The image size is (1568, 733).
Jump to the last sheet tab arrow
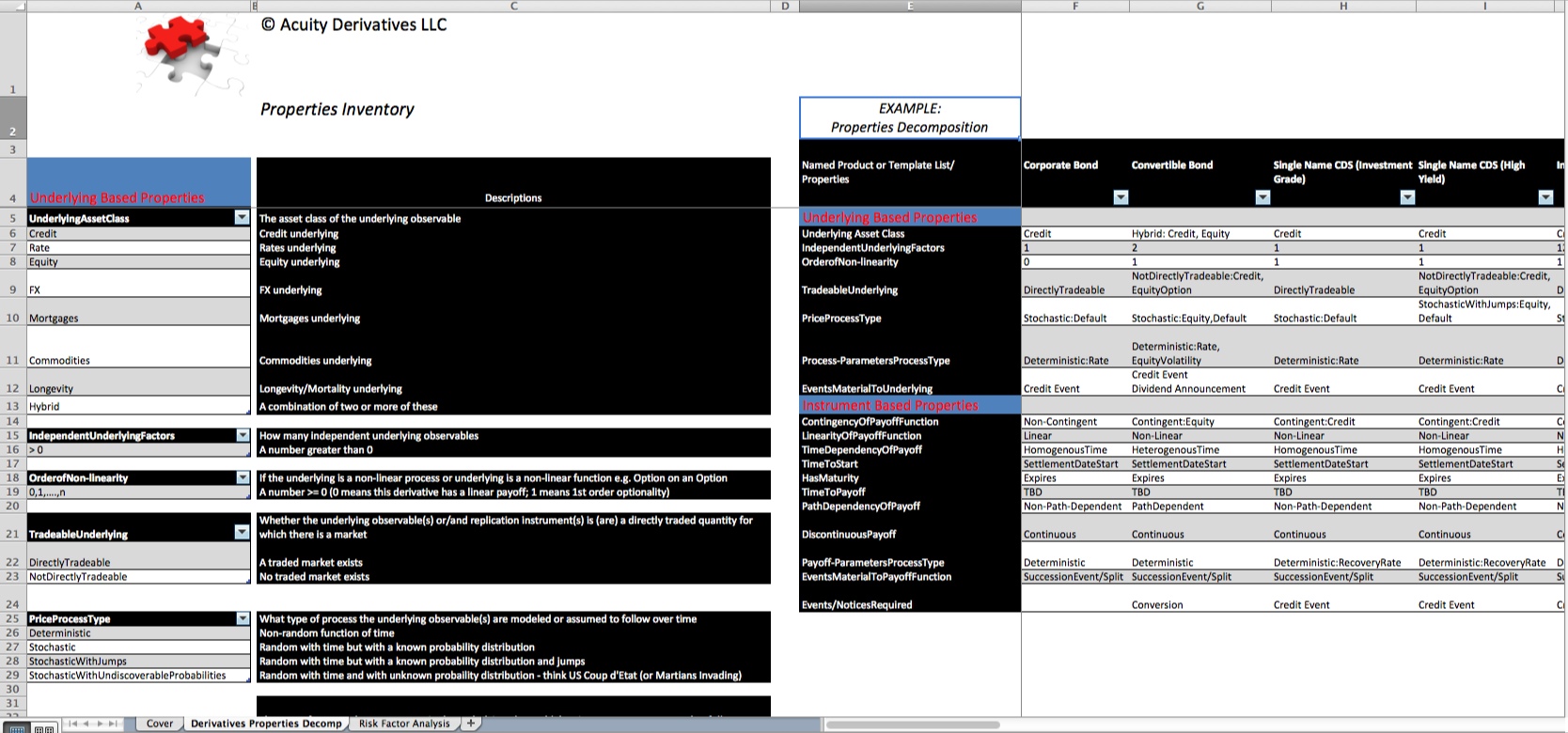(114, 724)
